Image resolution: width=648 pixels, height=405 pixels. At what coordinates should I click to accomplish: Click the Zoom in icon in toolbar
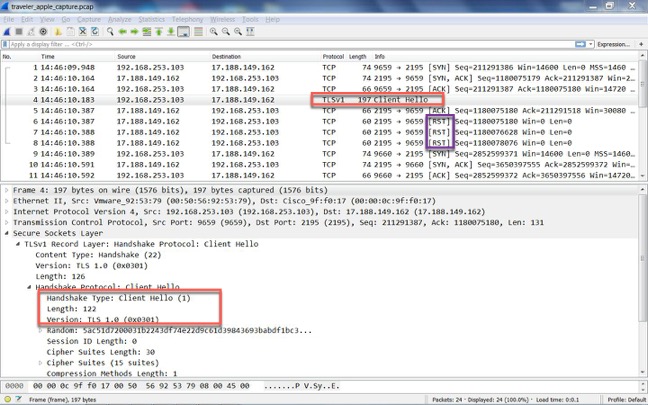tap(213, 32)
